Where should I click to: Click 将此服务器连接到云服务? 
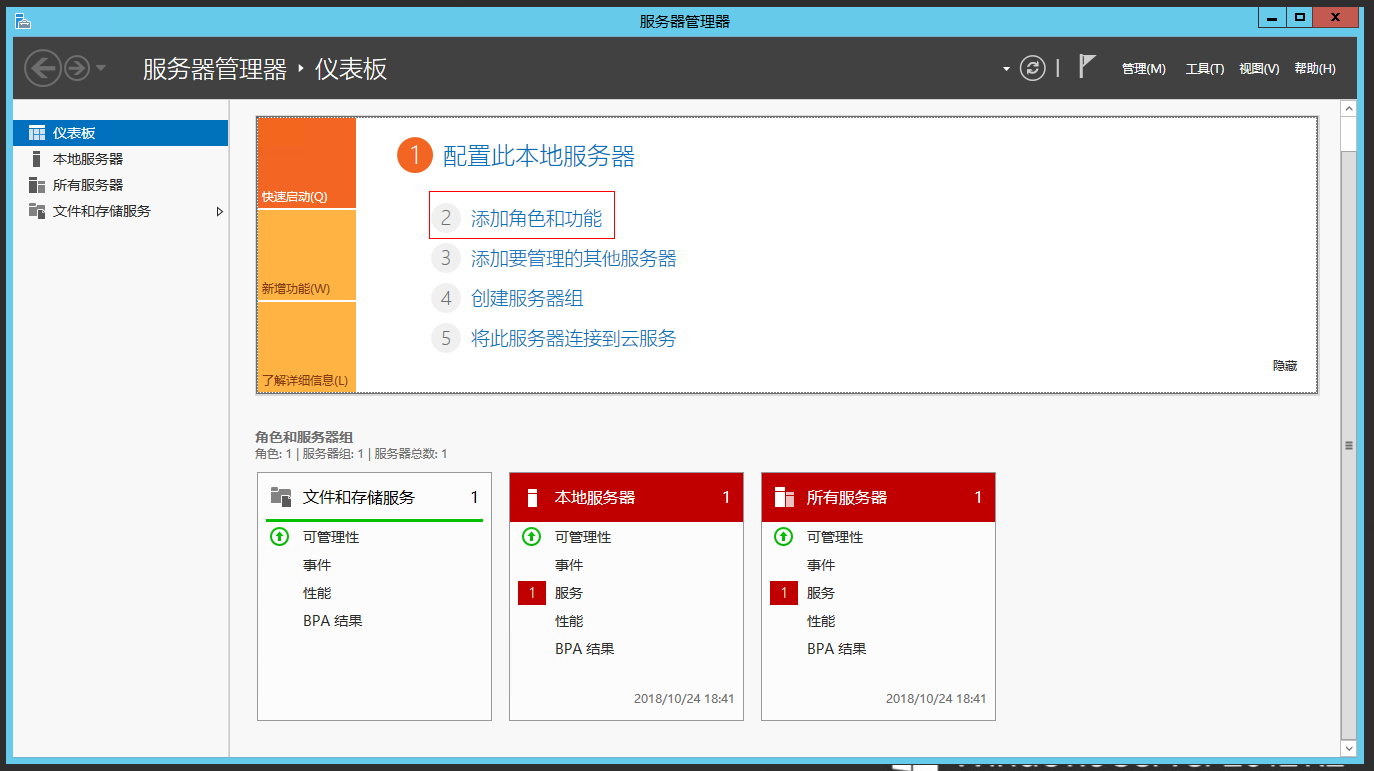(x=575, y=339)
